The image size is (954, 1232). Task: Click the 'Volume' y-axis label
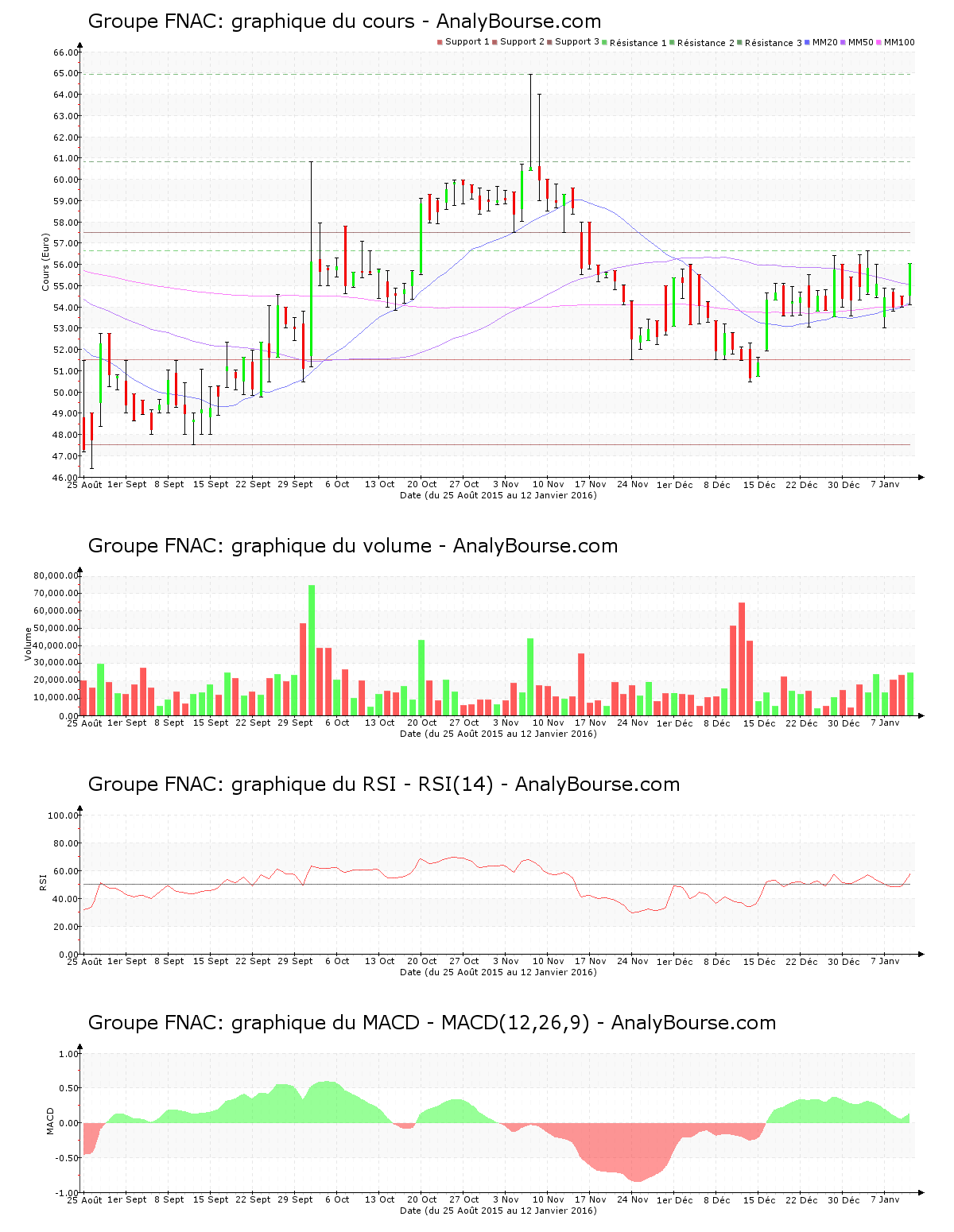coord(29,644)
